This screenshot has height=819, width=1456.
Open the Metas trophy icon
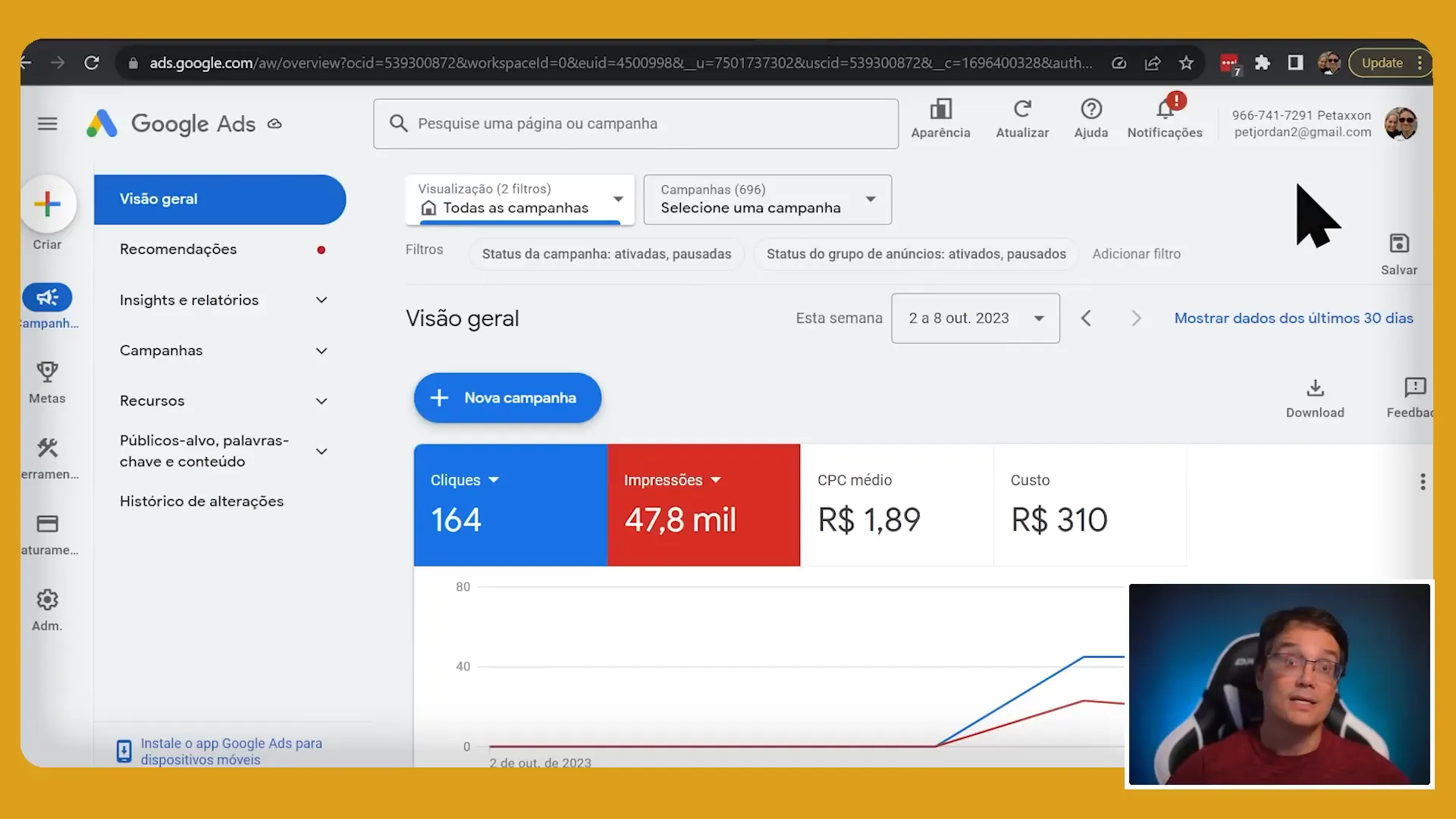[x=47, y=372]
